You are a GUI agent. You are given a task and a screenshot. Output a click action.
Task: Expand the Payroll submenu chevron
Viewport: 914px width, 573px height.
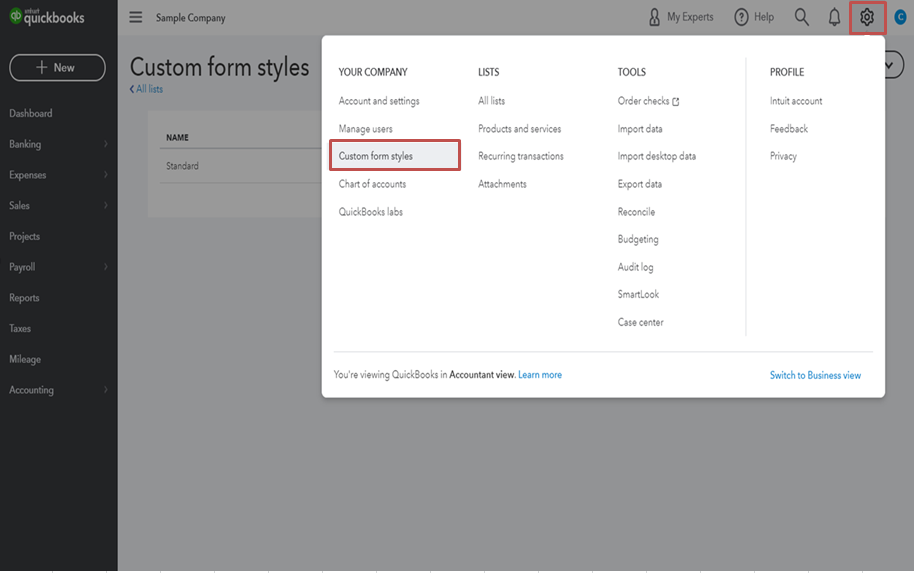tap(106, 267)
